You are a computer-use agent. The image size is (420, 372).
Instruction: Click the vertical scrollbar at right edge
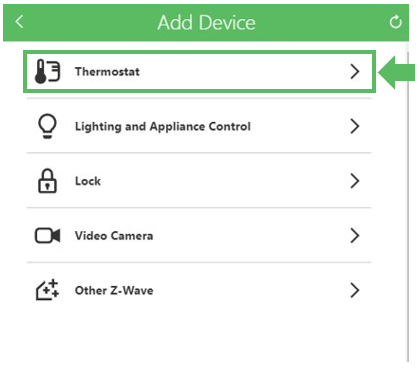tap(408, 207)
